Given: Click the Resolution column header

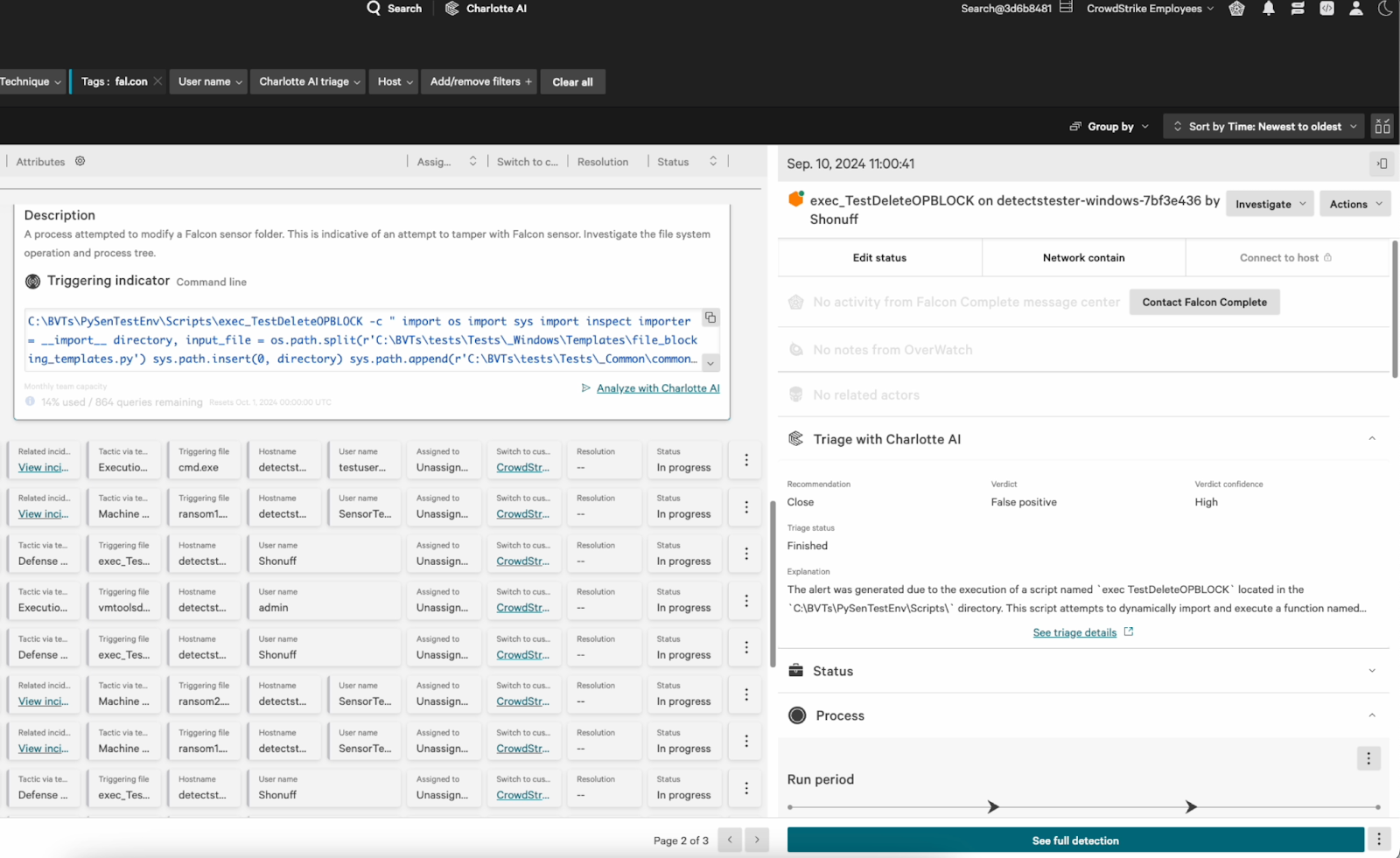Looking at the screenshot, I should tap(603, 162).
